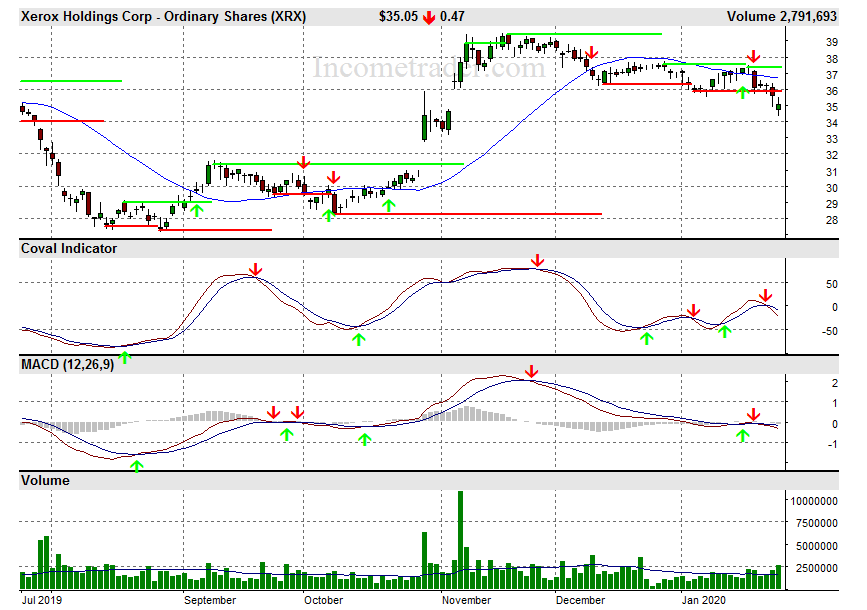Click the red sell arrow at MACD's November peak
This screenshot has height=610, width=867.
point(531,371)
